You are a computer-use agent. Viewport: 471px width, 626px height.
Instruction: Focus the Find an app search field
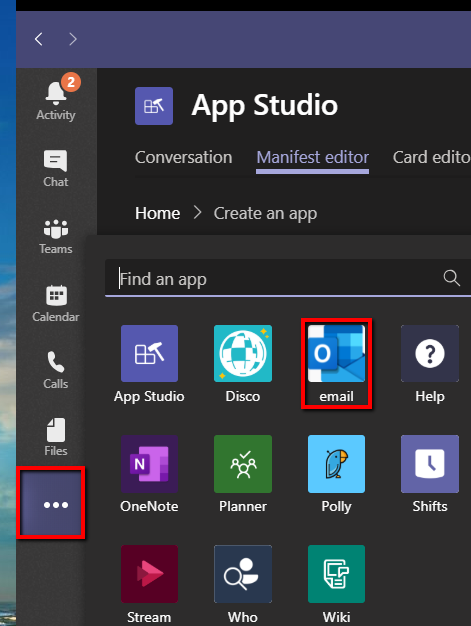[x=288, y=278]
